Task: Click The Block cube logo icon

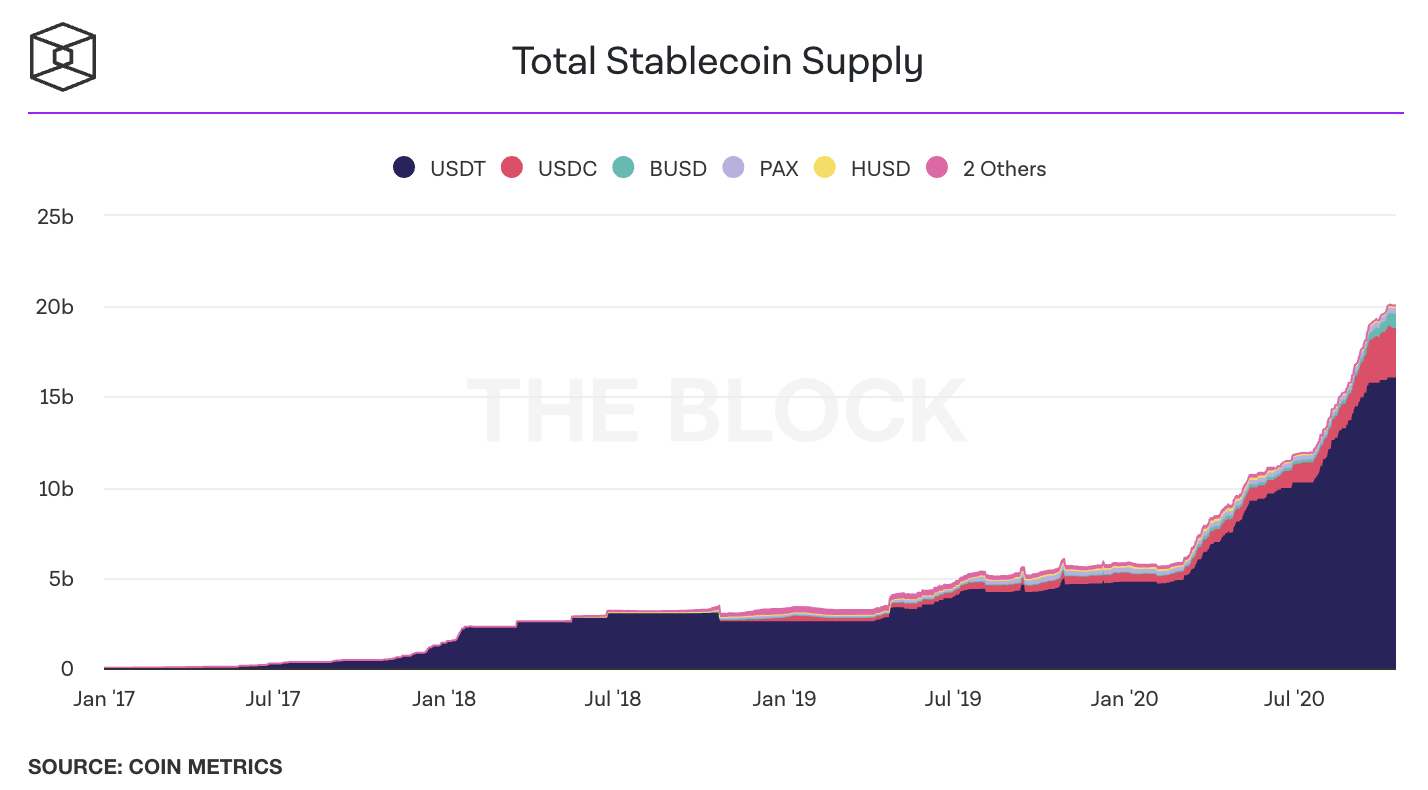Action: point(62,55)
